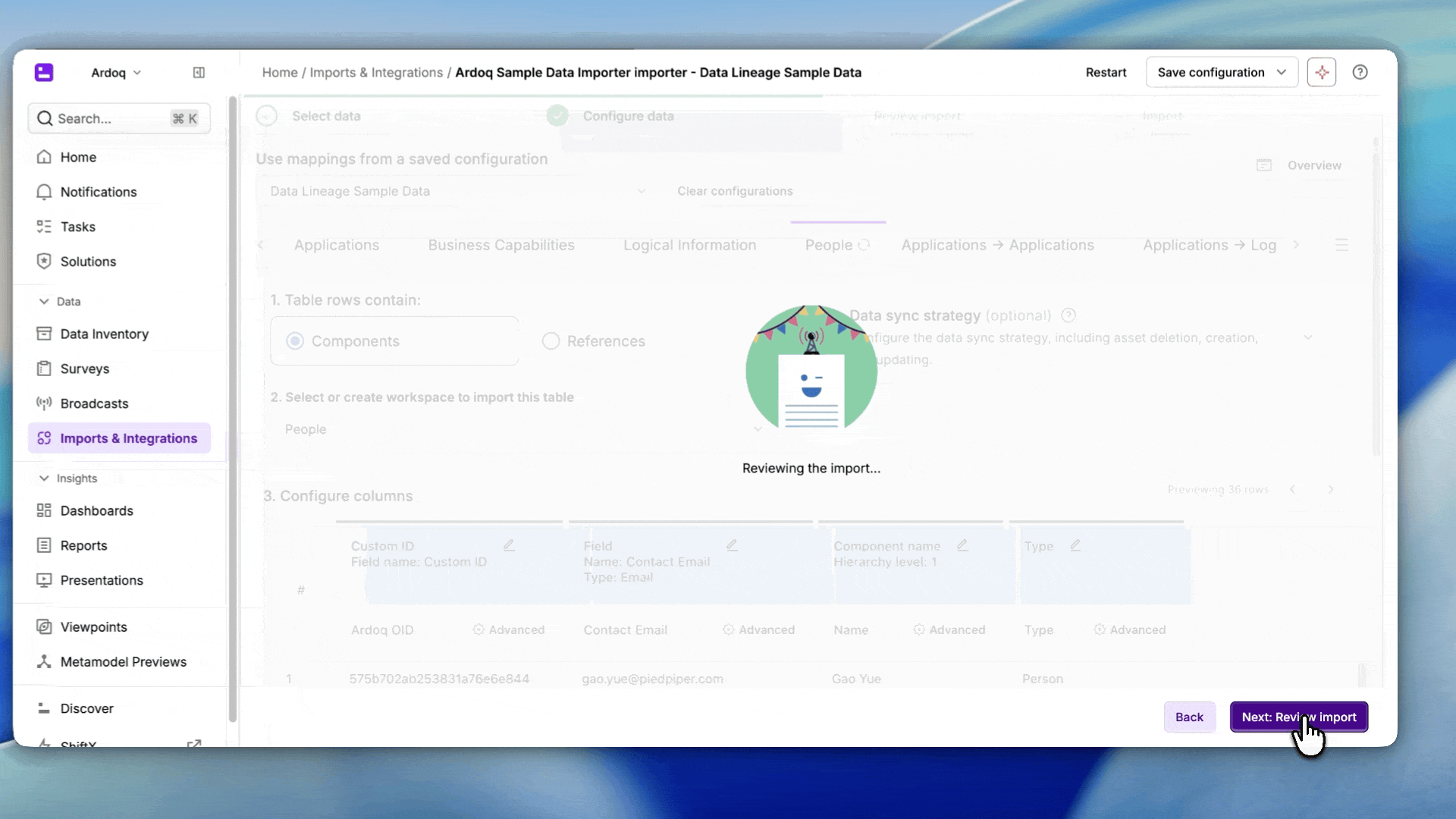The height and width of the screenshot is (819, 1456).
Task: Open Dashboards in the sidebar
Action: 119,510
